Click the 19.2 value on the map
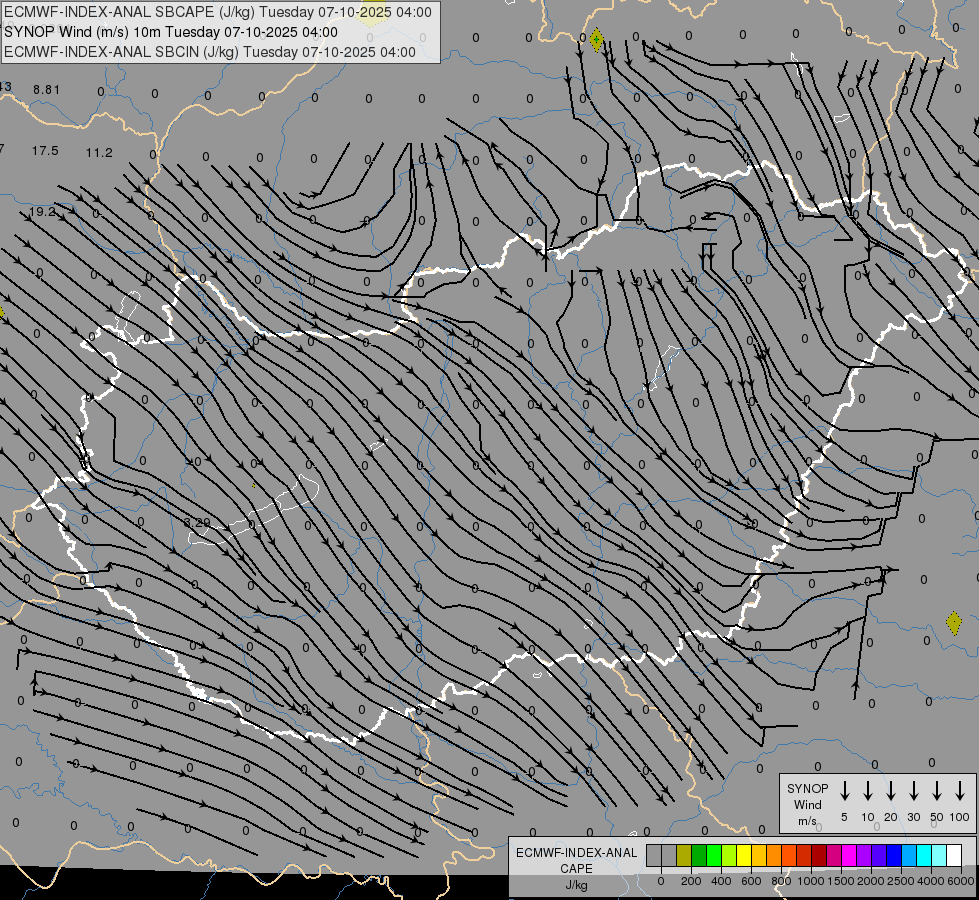Image resolution: width=979 pixels, height=900 pixels. [42, 212]
